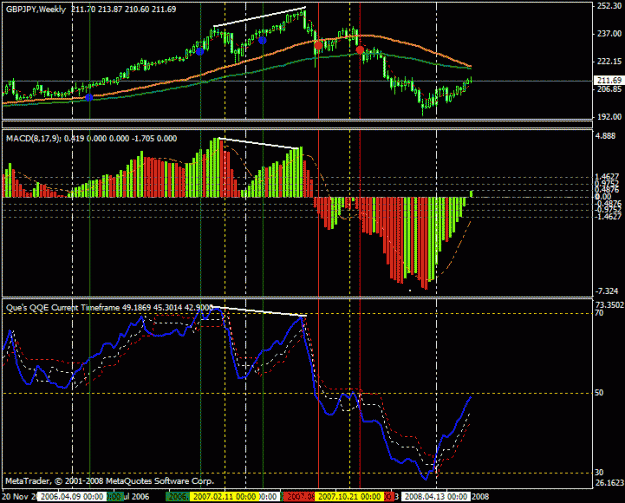Click the 26.1623 QQE scale value

(609, 483)
